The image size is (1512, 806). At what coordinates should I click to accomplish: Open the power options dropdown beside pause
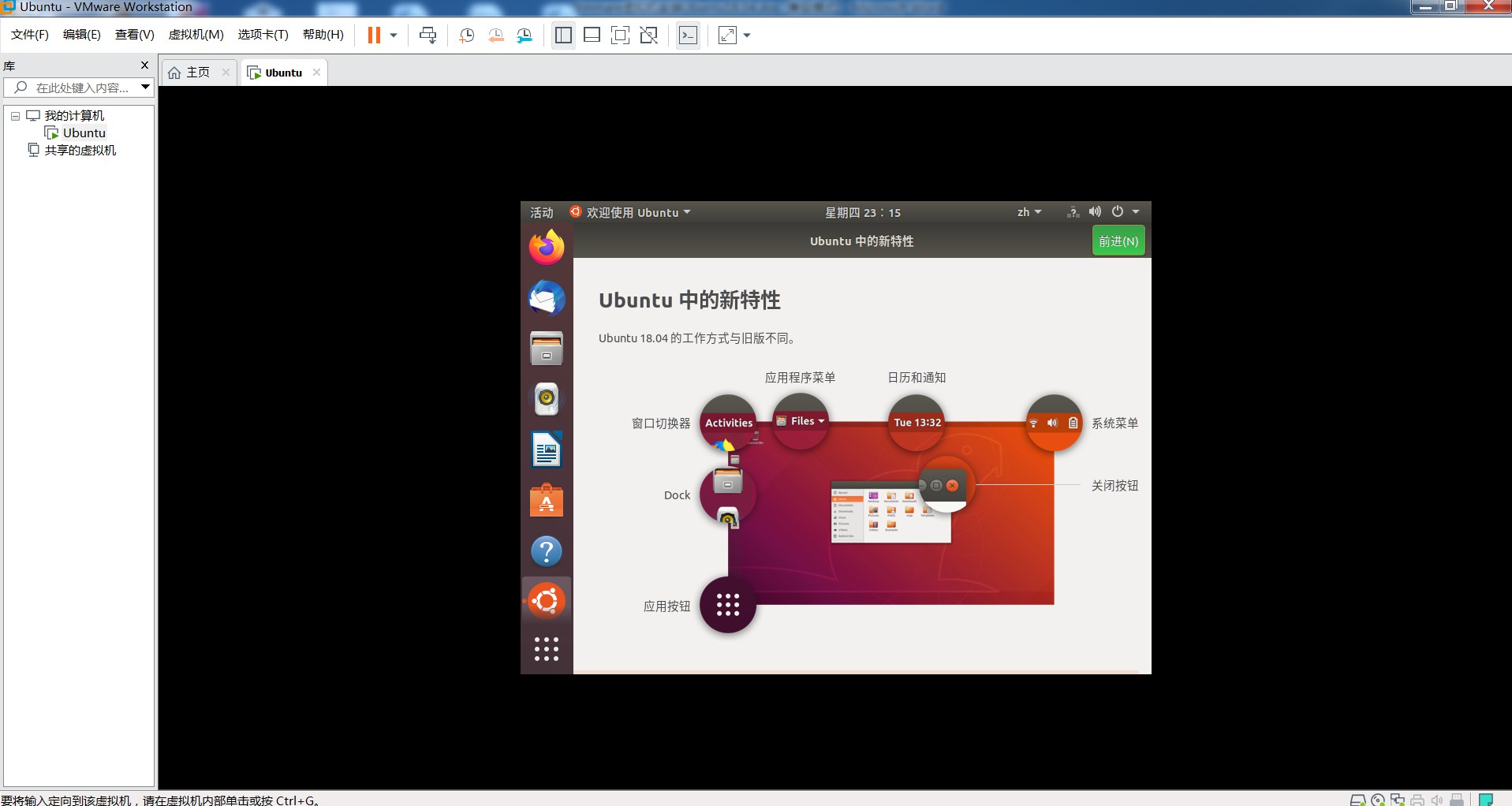394,35
